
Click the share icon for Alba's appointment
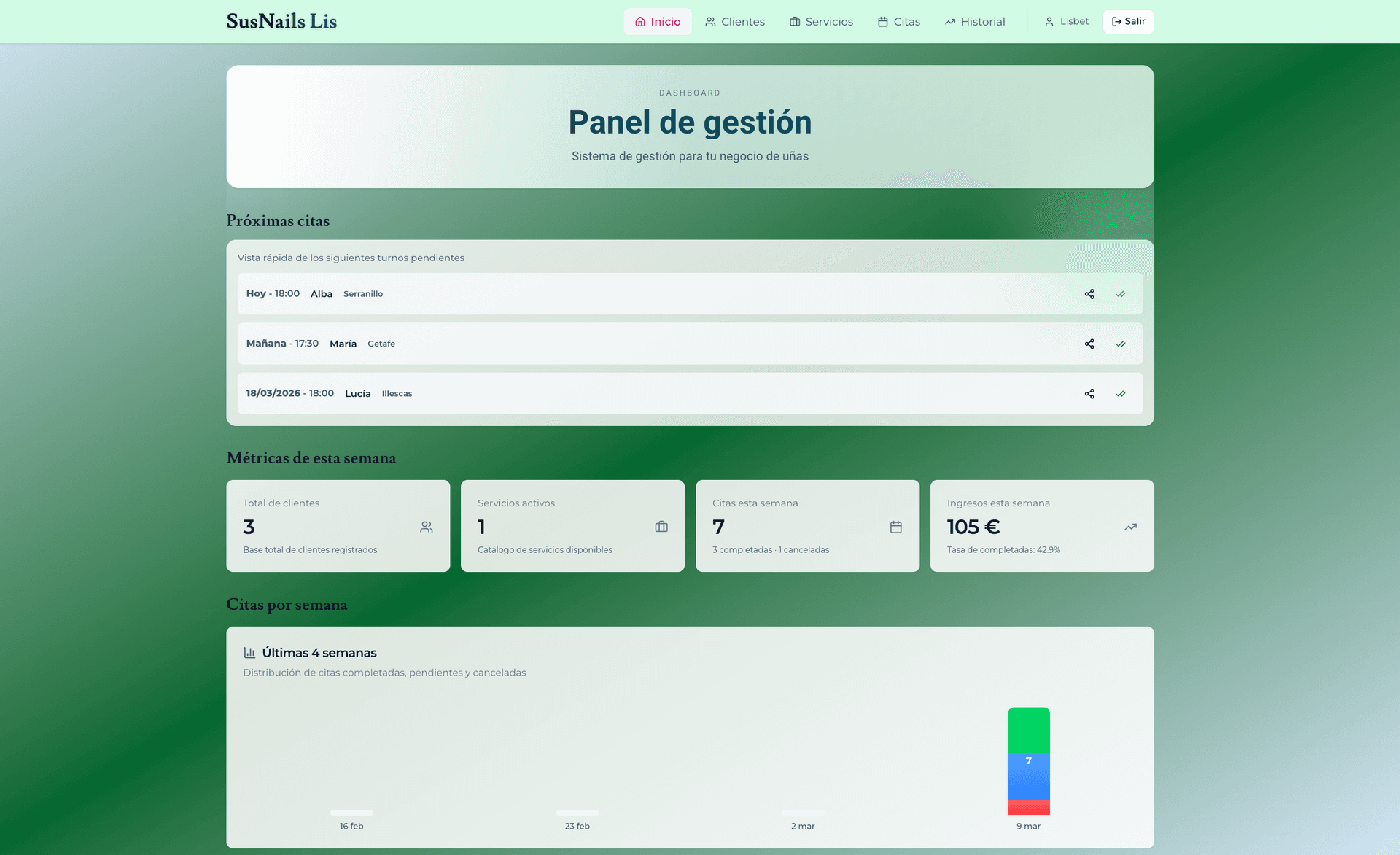[x=1089, y=294]
